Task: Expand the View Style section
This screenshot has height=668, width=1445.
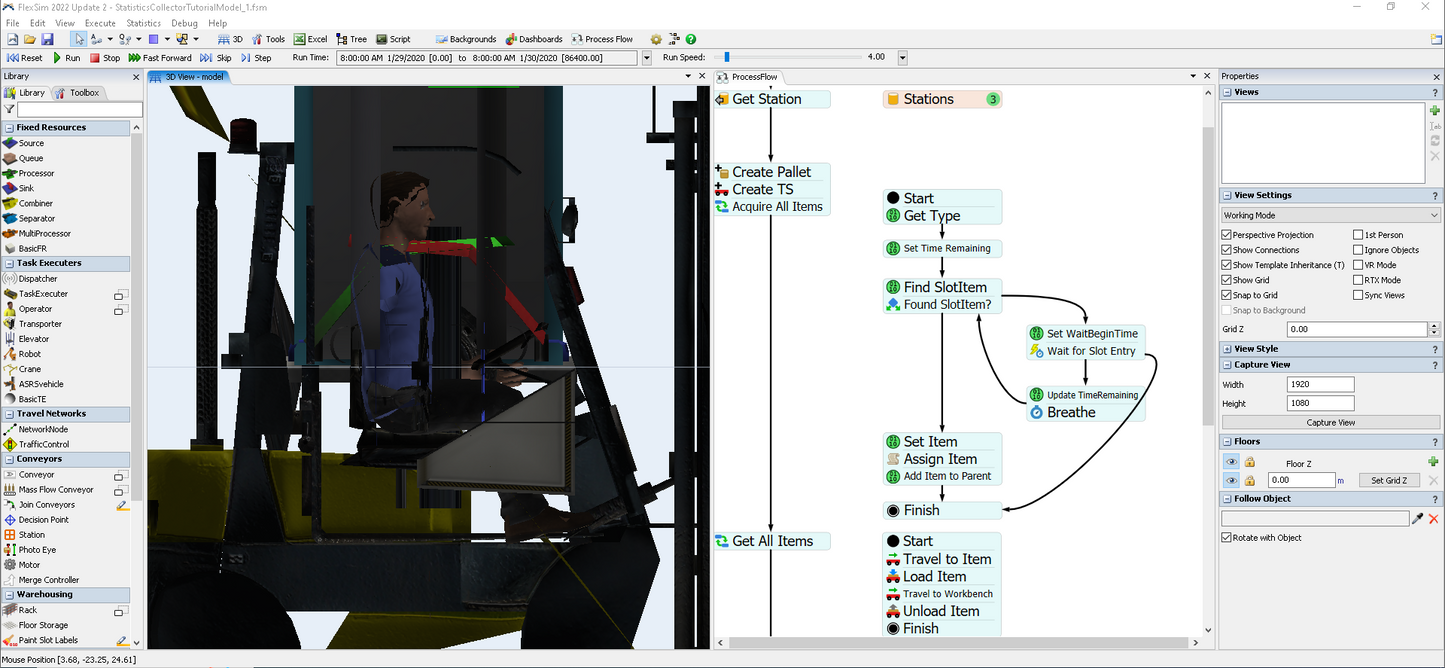Action: (1227, 349)
